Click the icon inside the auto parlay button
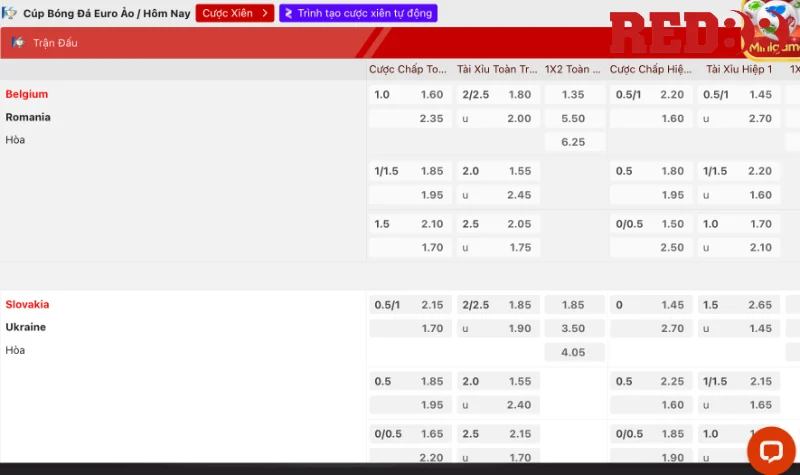This screenshot has height=475, width=800. 289,13
